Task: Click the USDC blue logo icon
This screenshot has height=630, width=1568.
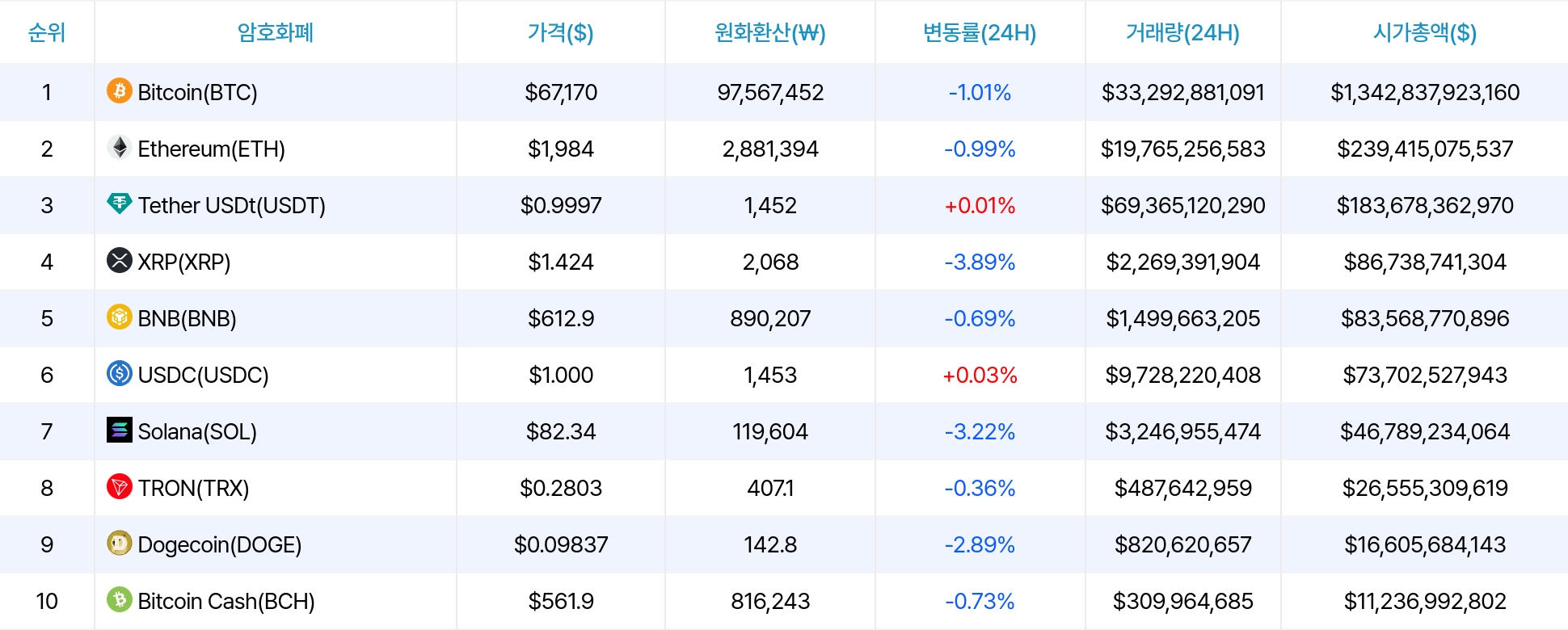Action: (x=120, y=373)
